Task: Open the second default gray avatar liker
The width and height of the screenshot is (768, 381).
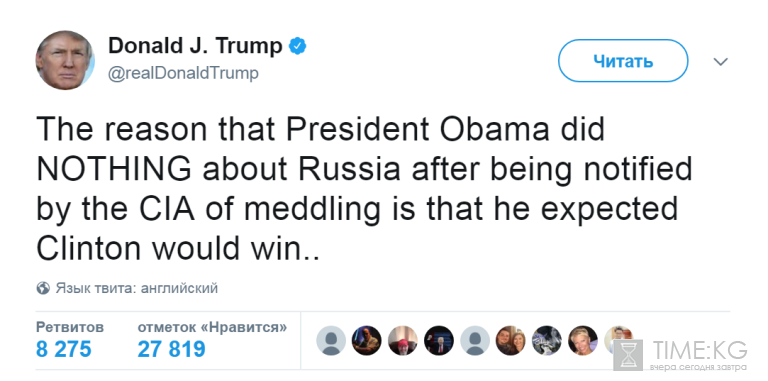Action: click(475, 340)
